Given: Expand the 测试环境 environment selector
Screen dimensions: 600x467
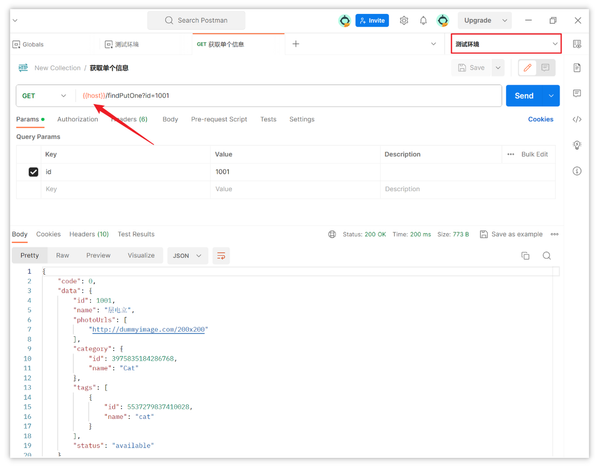Looking at the screenshot, I should [x=505, y=44].
